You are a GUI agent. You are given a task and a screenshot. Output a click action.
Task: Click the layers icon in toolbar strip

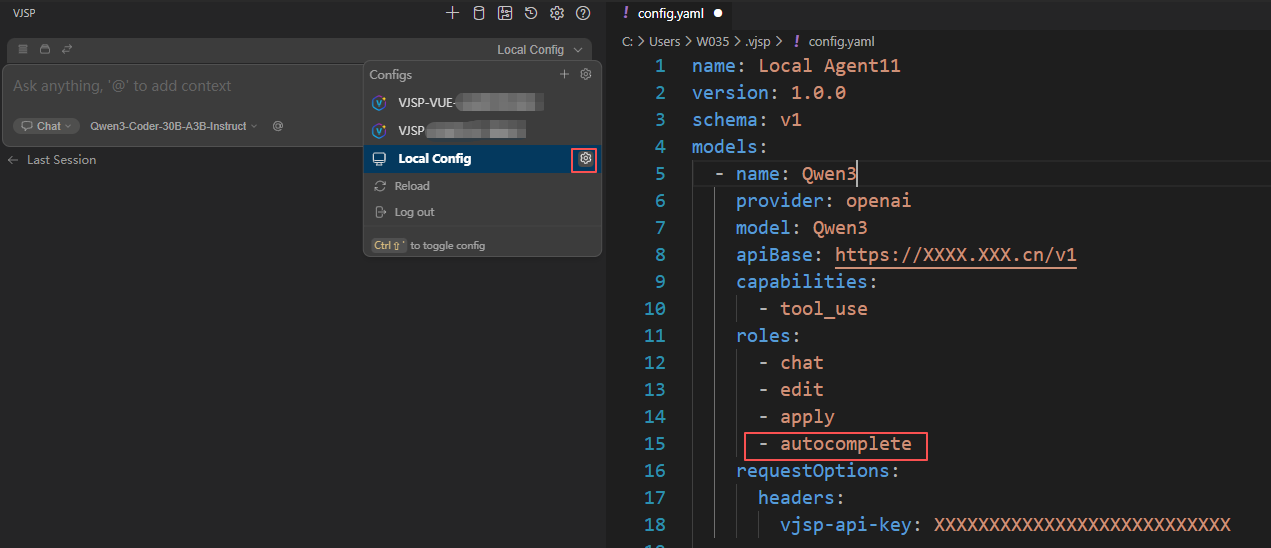45,49
